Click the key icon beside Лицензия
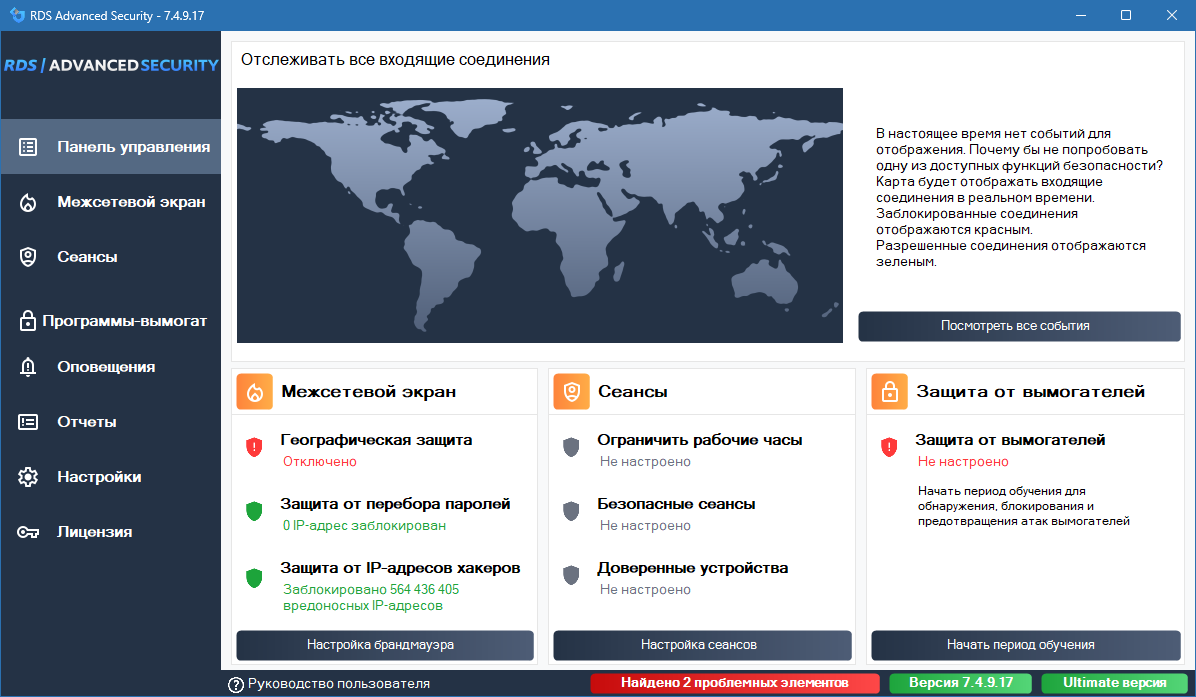This screenshot has width=1196, height=697. click(x=28, y=532)
